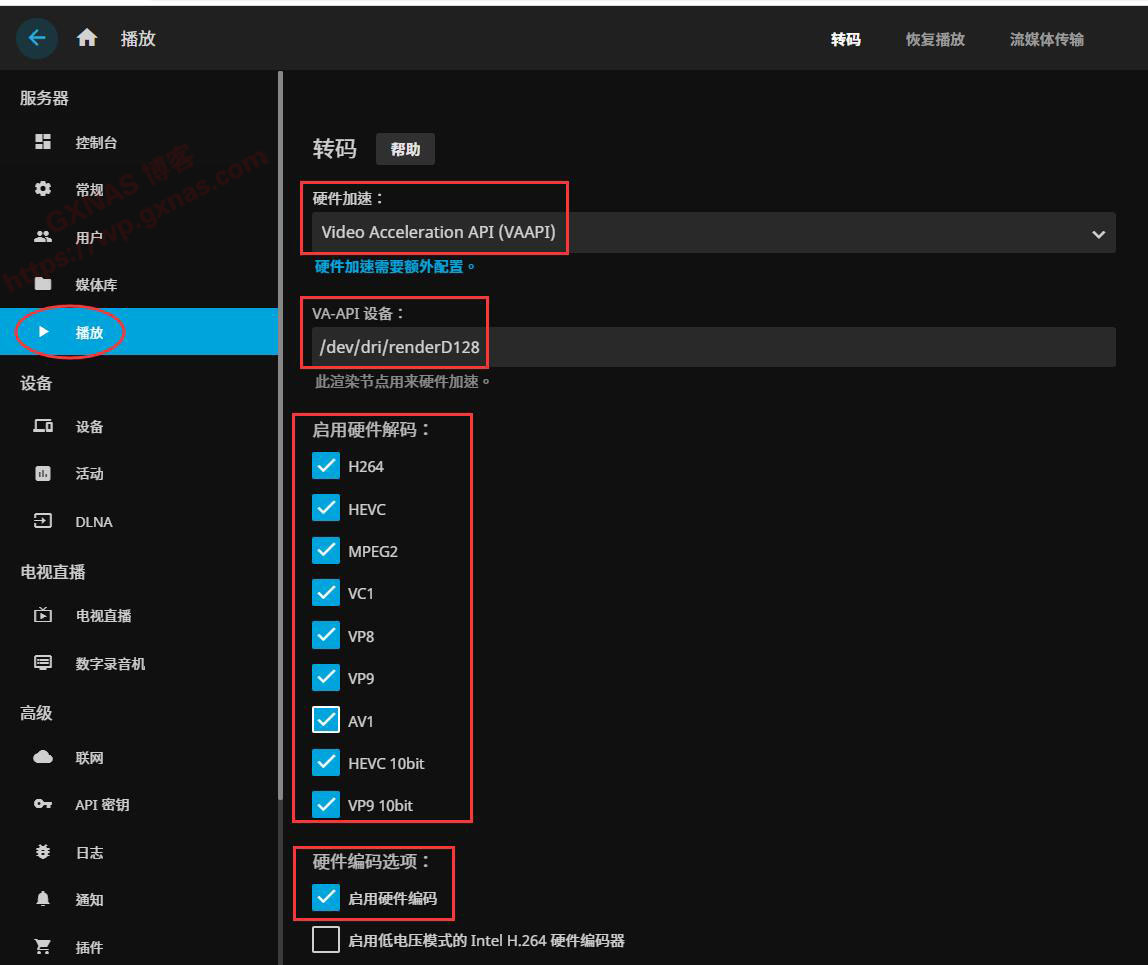
Task: Open API 密钥 key icon
Action: 43,805
